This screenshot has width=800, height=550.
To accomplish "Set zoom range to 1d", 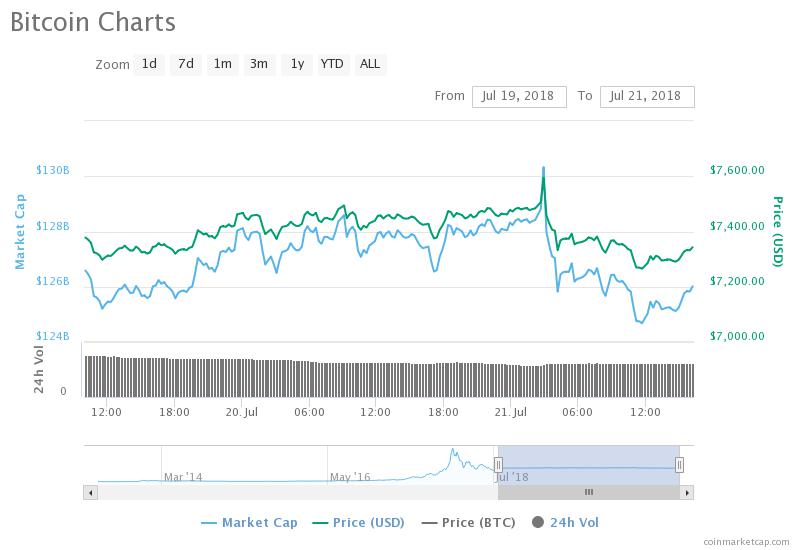I will 149,64.
